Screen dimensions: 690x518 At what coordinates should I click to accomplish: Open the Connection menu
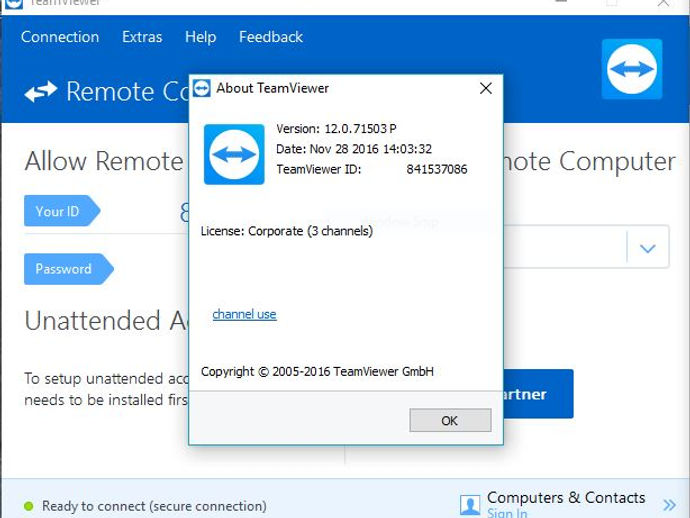[x=60, y=37]
